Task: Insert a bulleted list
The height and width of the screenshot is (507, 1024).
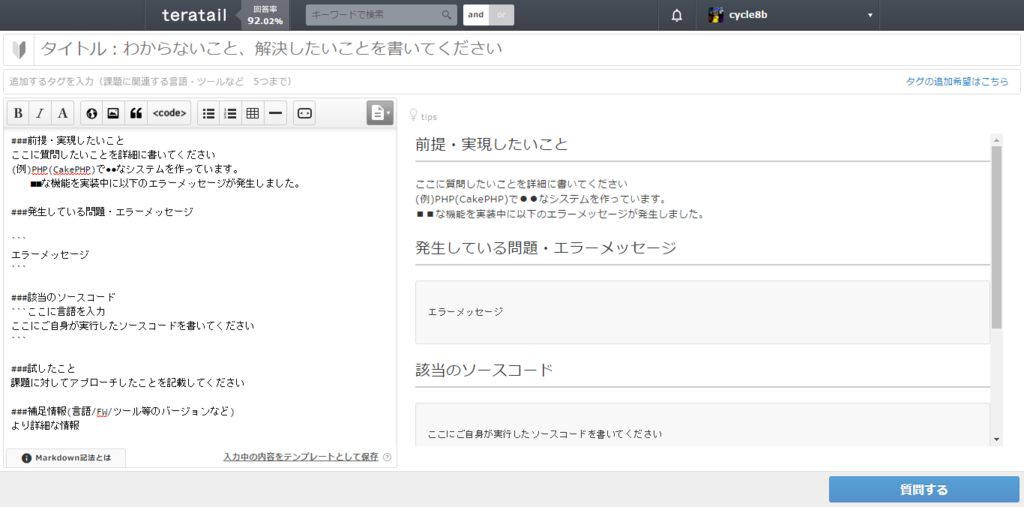Action: 208,113
